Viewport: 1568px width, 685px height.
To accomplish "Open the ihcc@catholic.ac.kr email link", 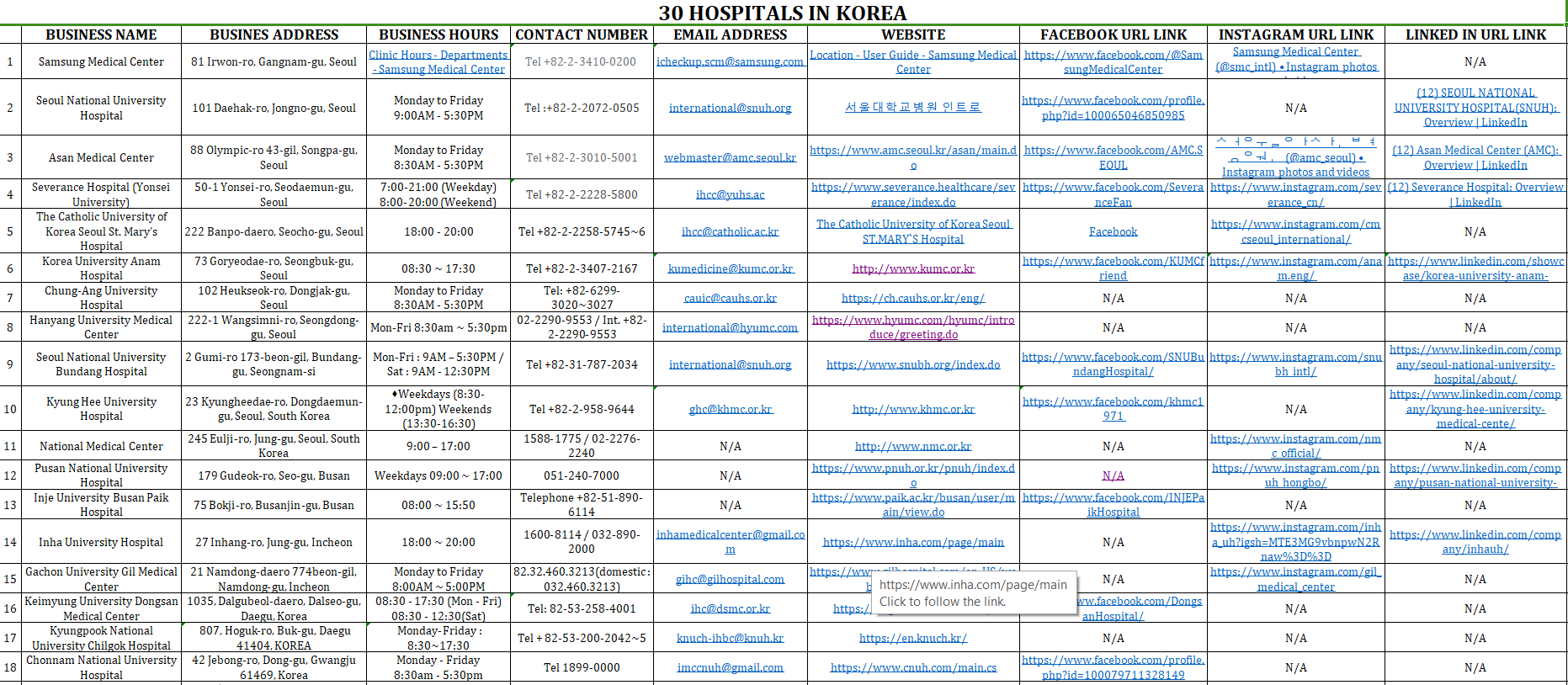I will [730, 231].
